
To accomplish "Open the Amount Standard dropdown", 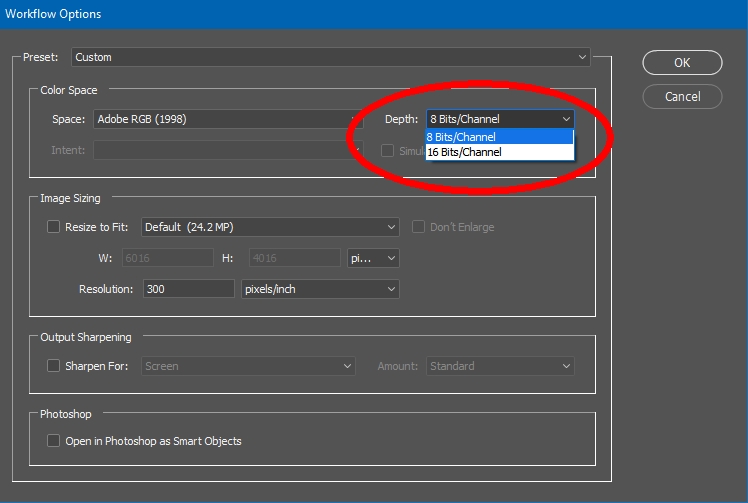I will (x=500, y=366).
